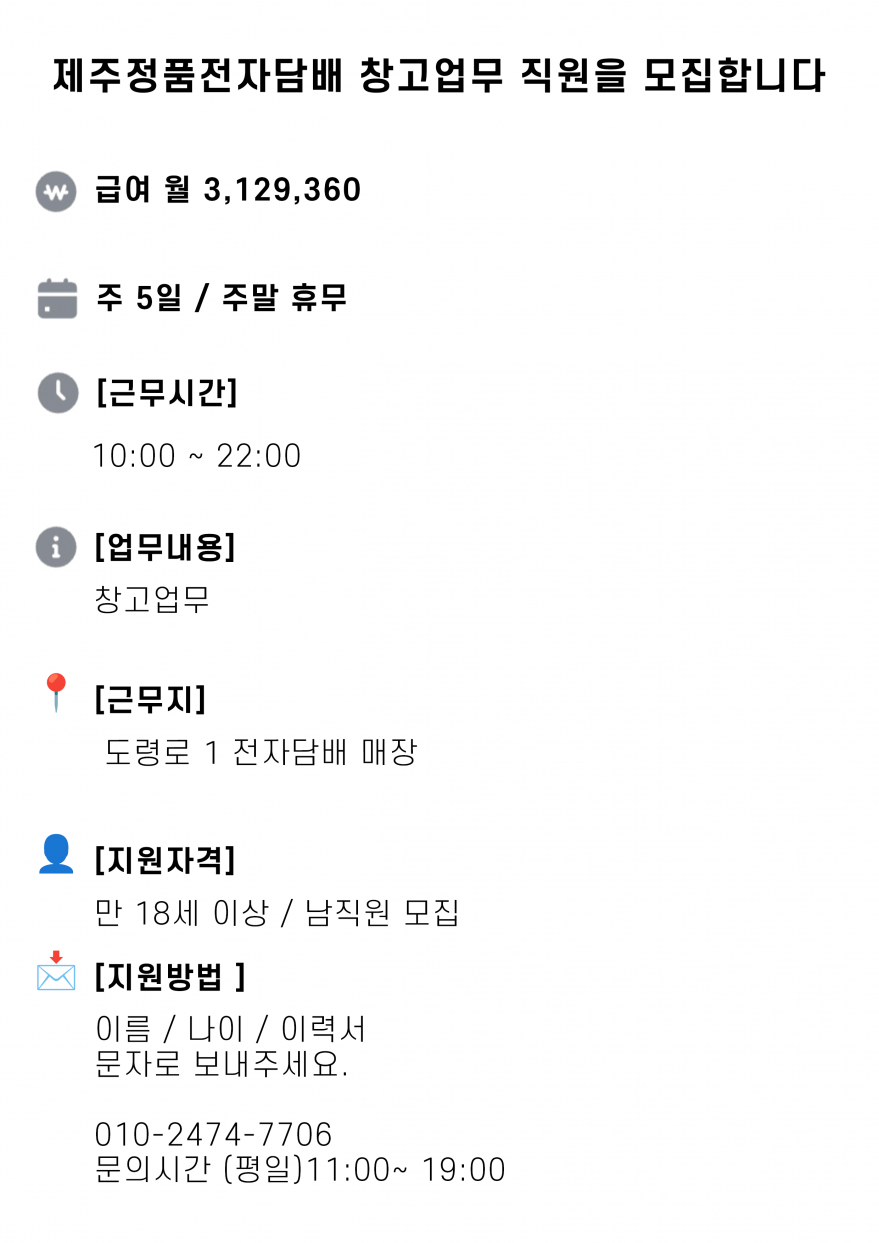Tap the 도령로 1 전자담배 매장 address
The height and width of the screenshot is (1243, 879).
click(x=261, y=752)
